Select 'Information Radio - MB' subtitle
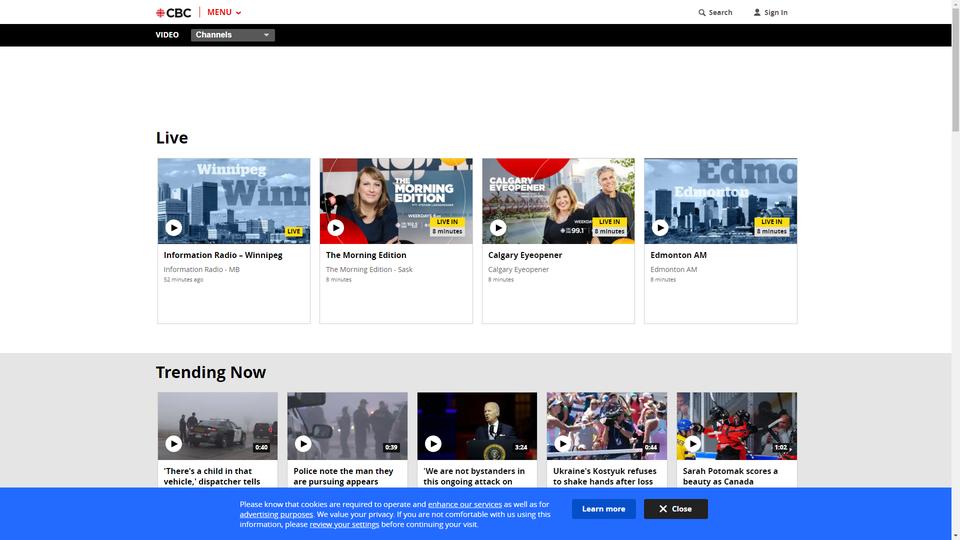The height and width of the screenshot is (540, 960). tap(201, 269)
